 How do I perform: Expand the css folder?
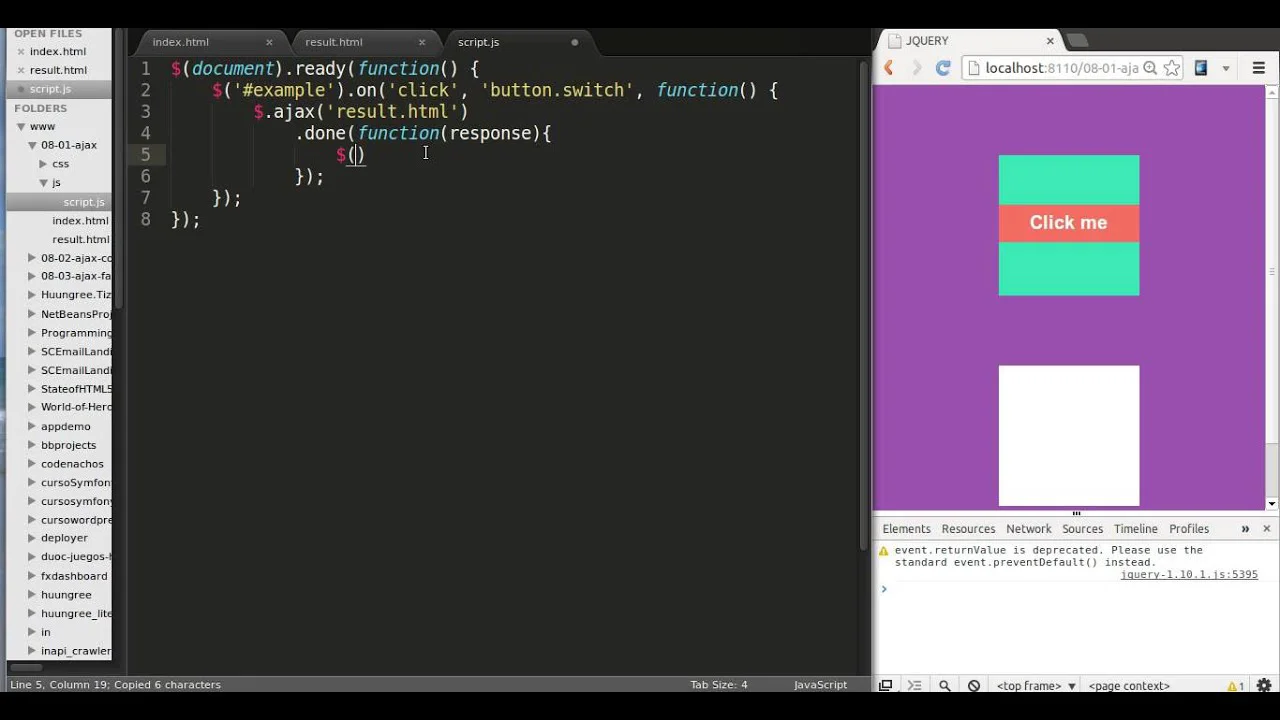click(43, 164)
